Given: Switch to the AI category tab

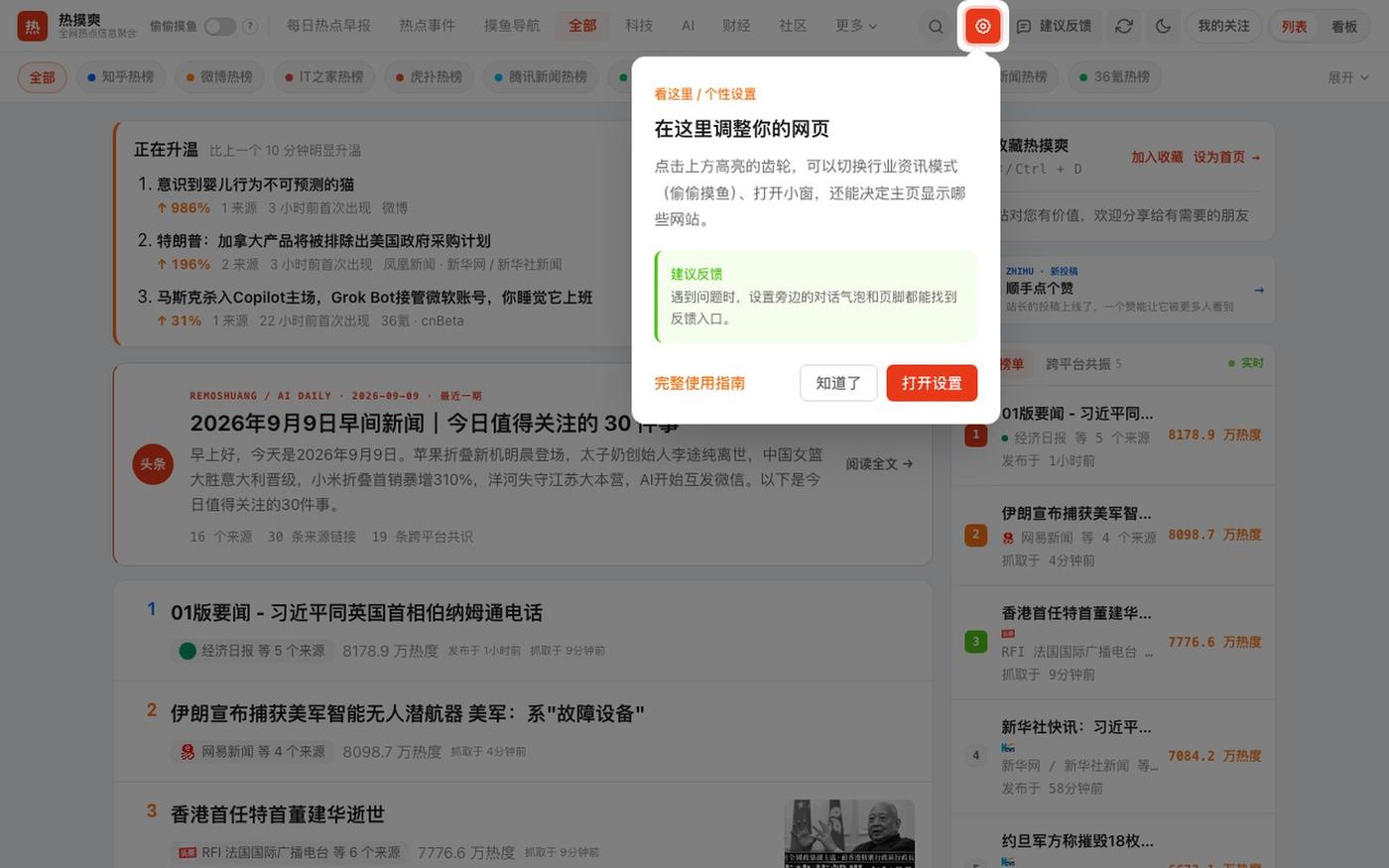Looking at the screenshot, I should click(688, 26).
